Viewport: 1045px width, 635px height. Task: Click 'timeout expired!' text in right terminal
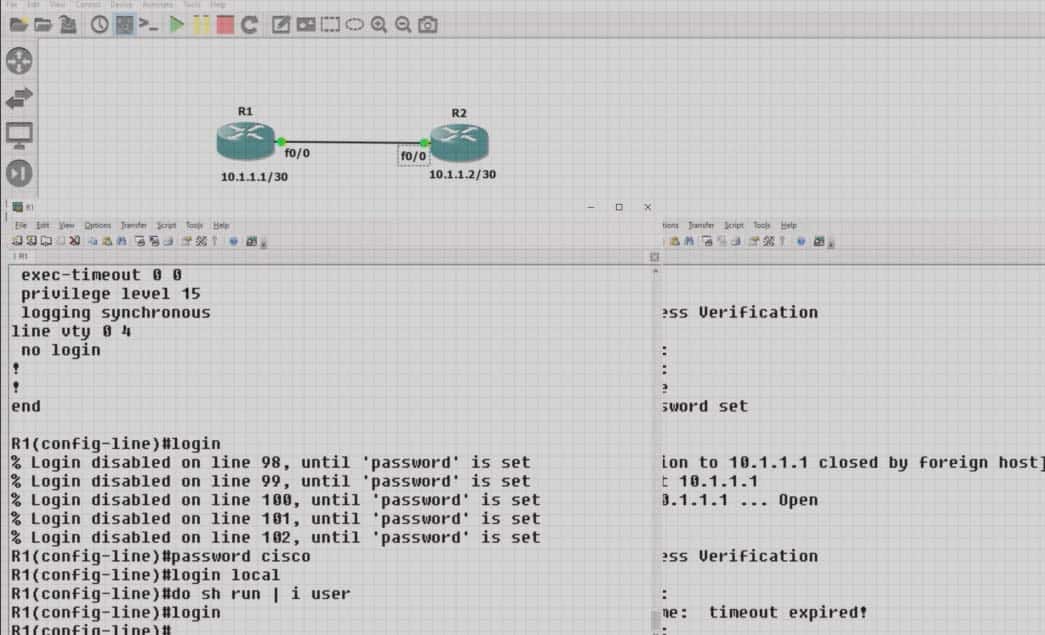point(787,612)
